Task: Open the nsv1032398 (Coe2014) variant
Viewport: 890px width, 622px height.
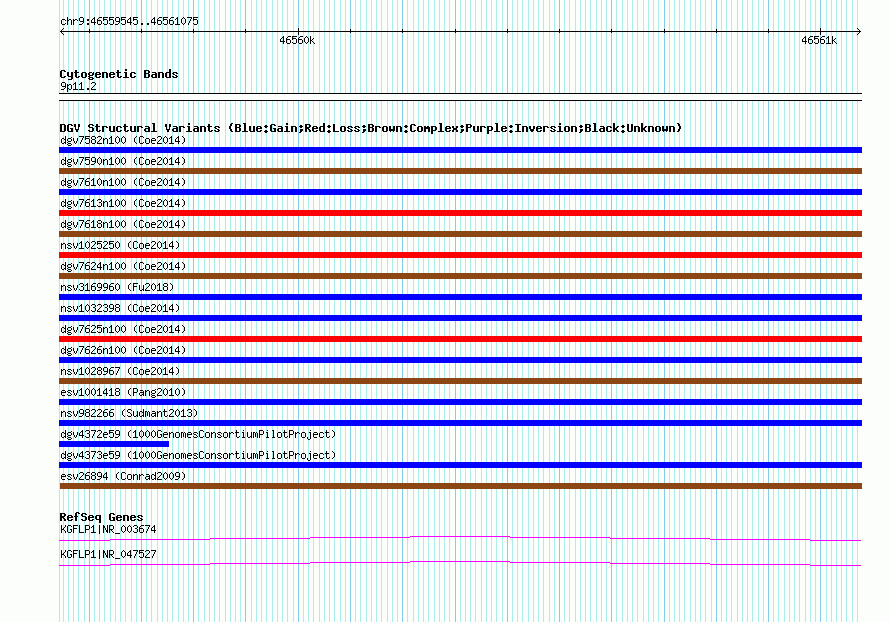Action: pos(120,308)
